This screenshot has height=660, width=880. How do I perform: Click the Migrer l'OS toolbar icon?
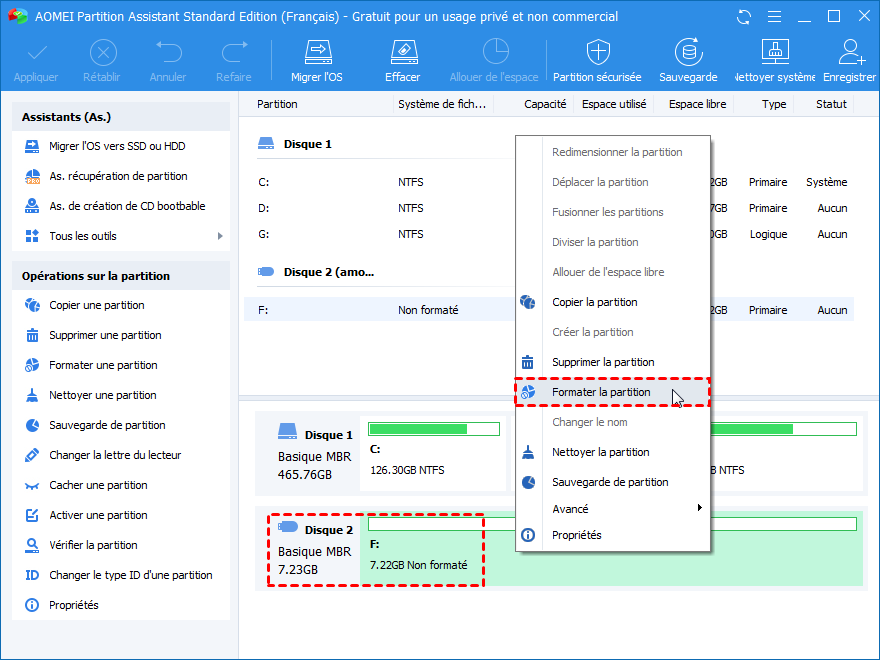[x=318, y=53]
